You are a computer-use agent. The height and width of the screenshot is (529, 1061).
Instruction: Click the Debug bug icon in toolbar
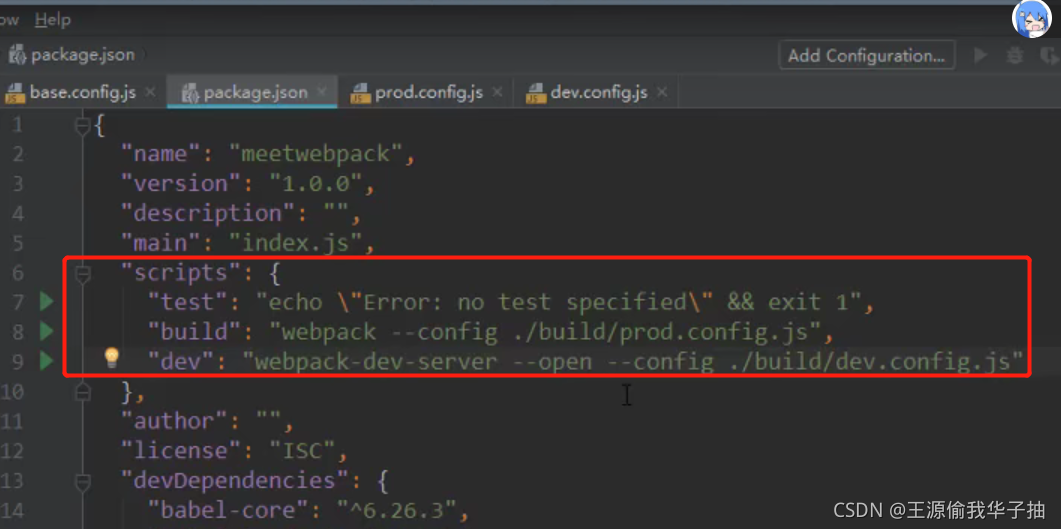pyautogui.click(x=1014, y=55)
